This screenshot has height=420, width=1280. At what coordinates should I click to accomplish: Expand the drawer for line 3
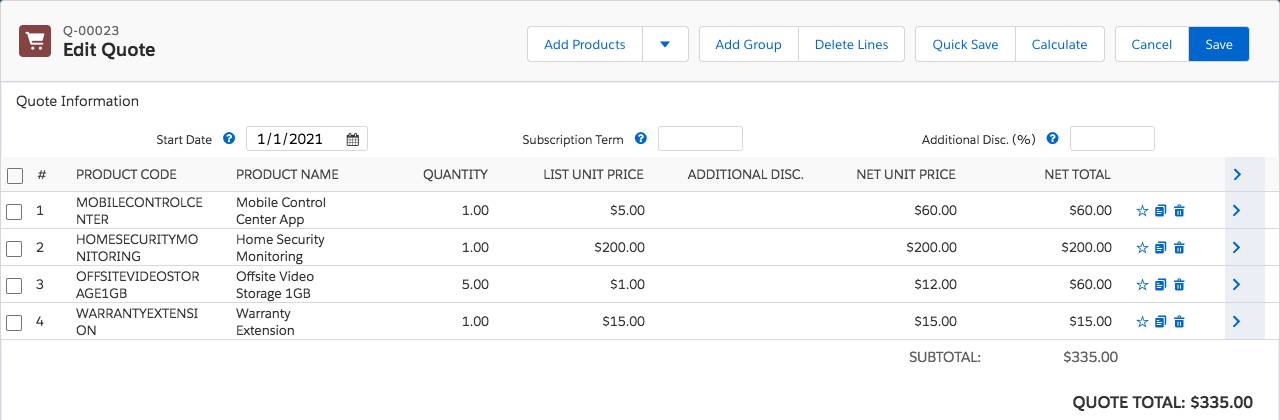point(1237,285)
